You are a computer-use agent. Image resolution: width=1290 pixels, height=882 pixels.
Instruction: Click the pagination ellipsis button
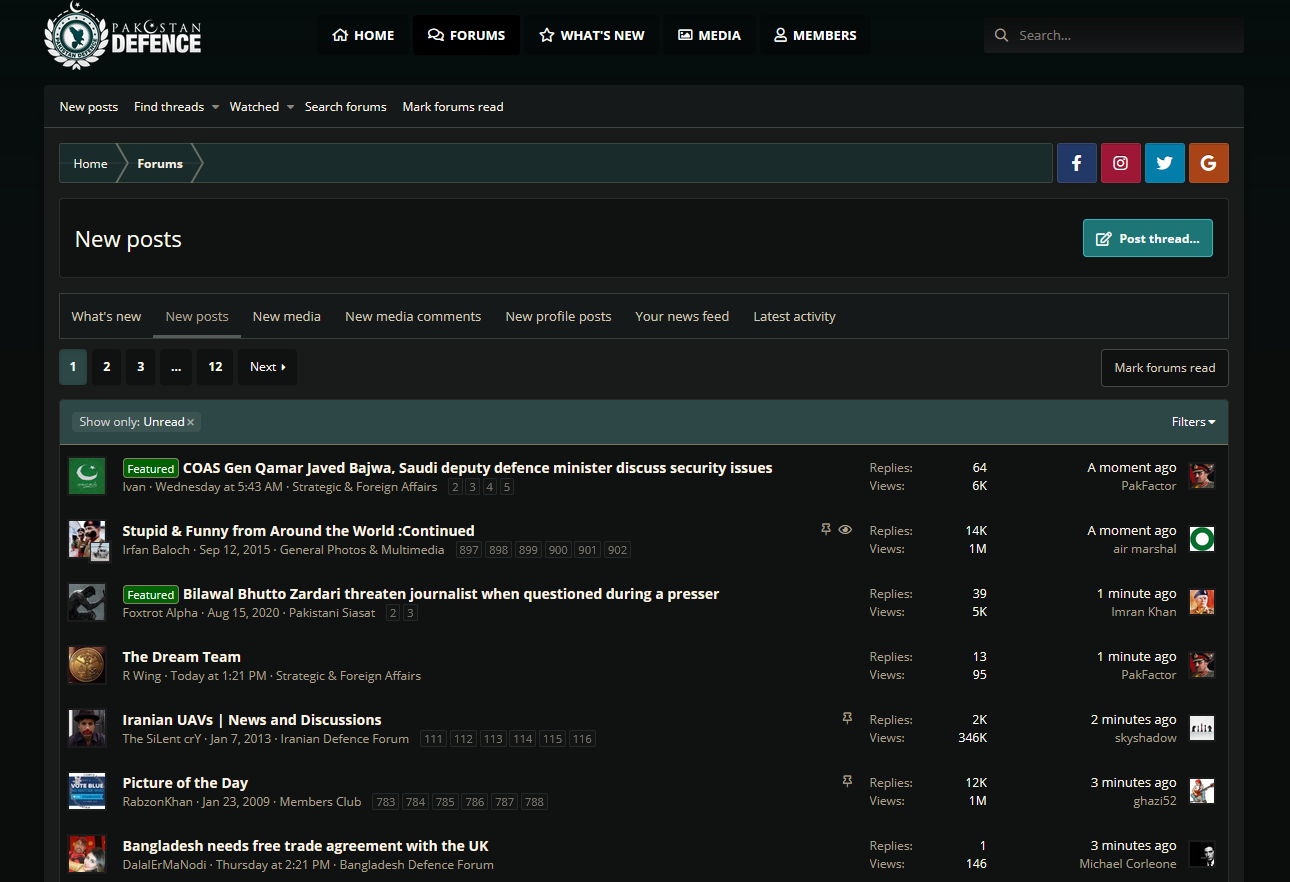176,367
